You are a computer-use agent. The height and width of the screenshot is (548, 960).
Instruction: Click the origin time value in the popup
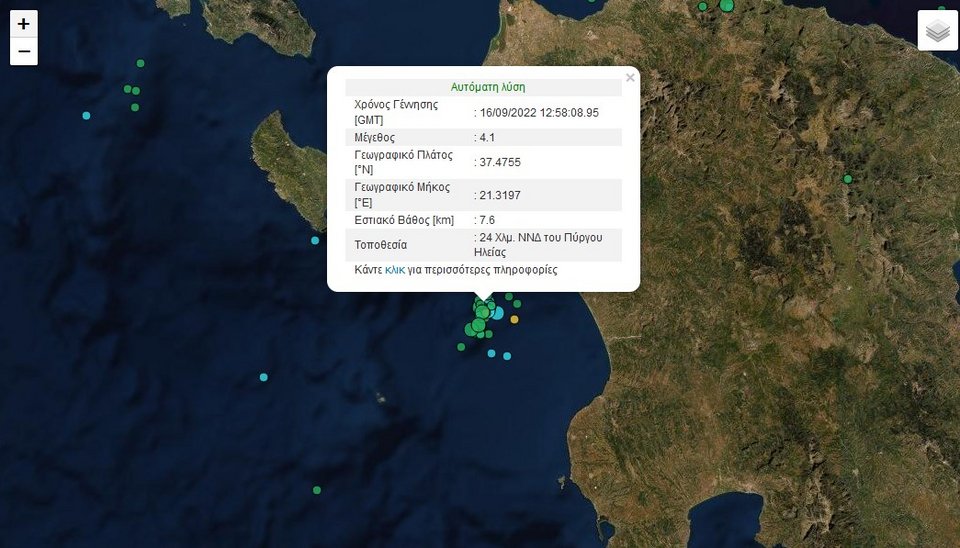(538, 113)
